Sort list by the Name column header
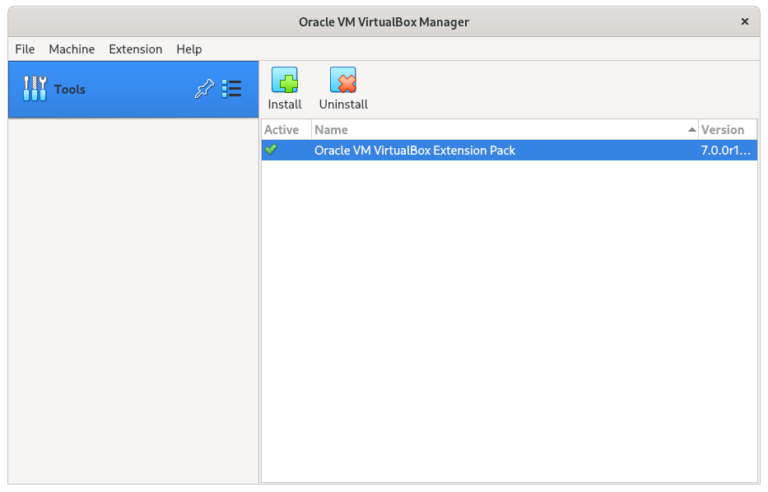768x492 pixels. tap(331, 130)
